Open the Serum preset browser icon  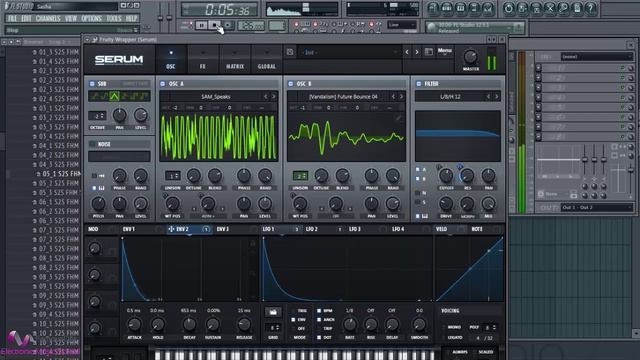point(429,52)
